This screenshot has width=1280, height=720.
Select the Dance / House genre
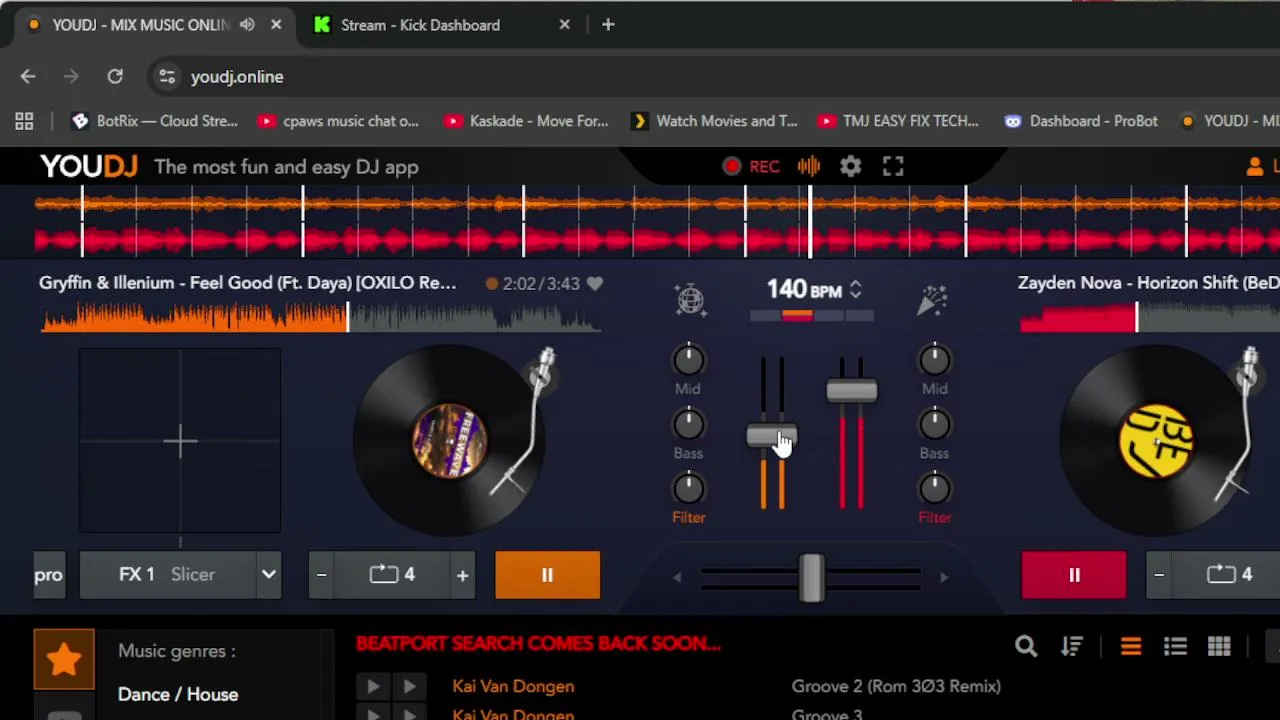click(x=178, y=694)
